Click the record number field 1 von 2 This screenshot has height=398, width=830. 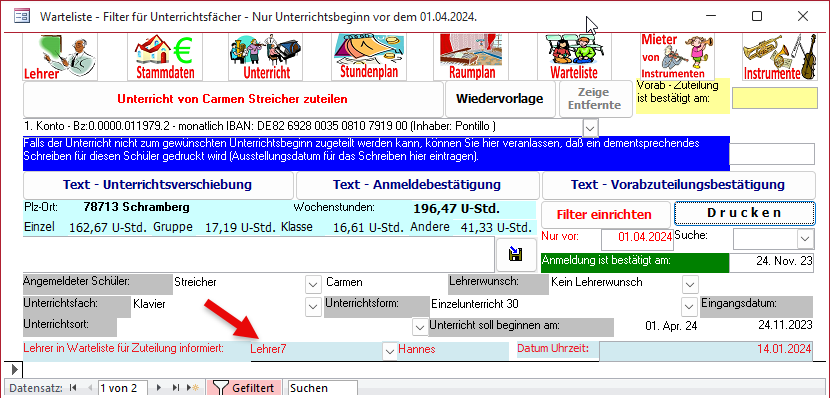point(123,388)
